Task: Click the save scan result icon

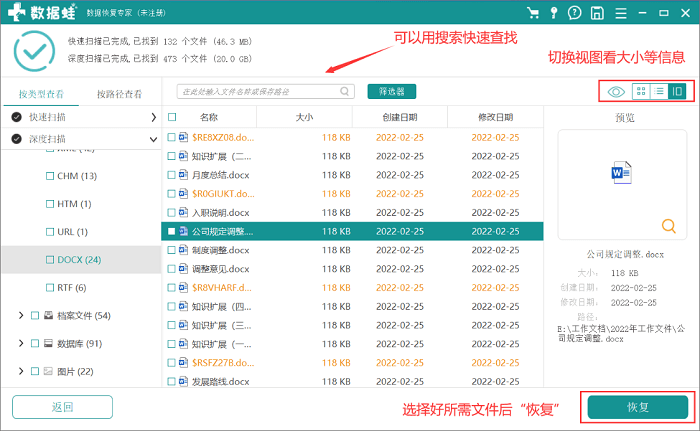Action: pyautogui.click(x=597, y=13)
